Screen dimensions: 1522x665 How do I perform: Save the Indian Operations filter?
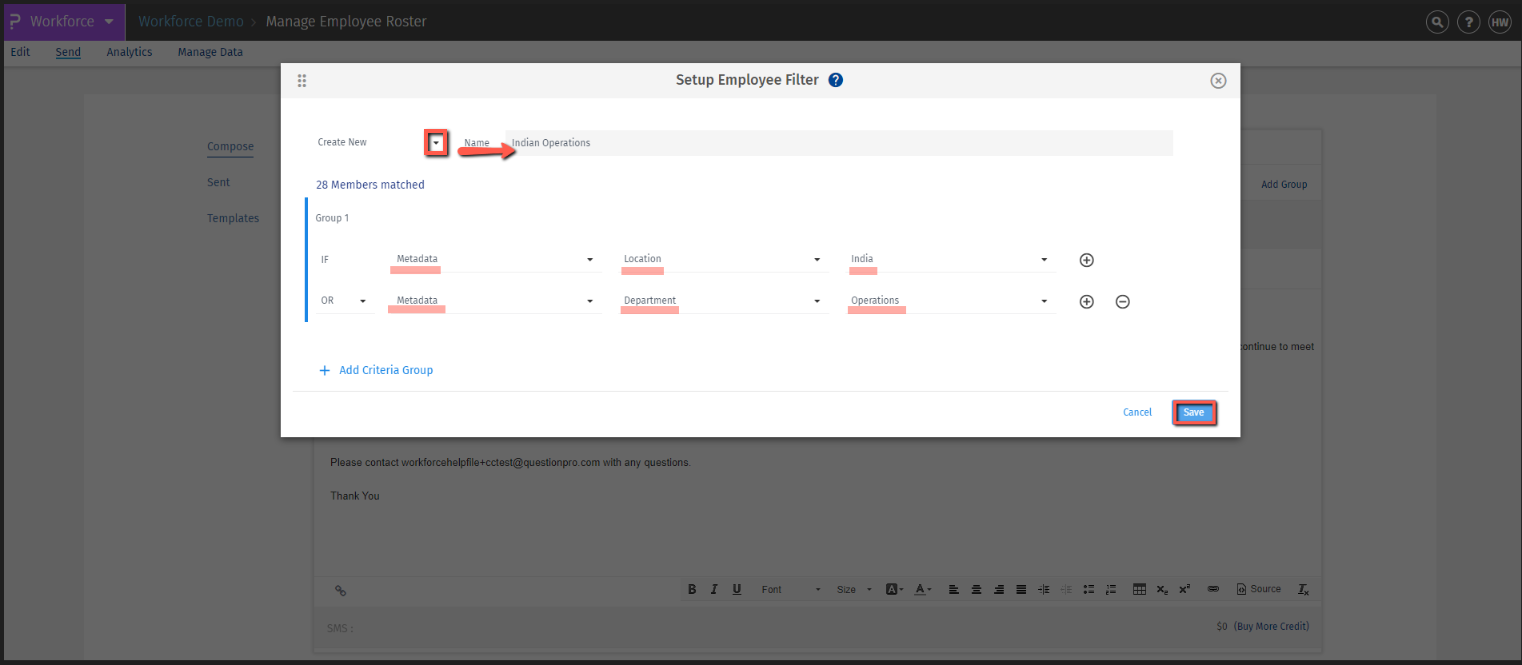coord(1194,412)
